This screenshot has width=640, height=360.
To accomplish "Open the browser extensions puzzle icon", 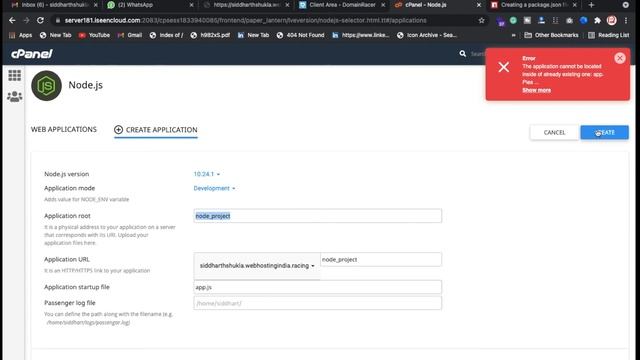I will [598, 20].
